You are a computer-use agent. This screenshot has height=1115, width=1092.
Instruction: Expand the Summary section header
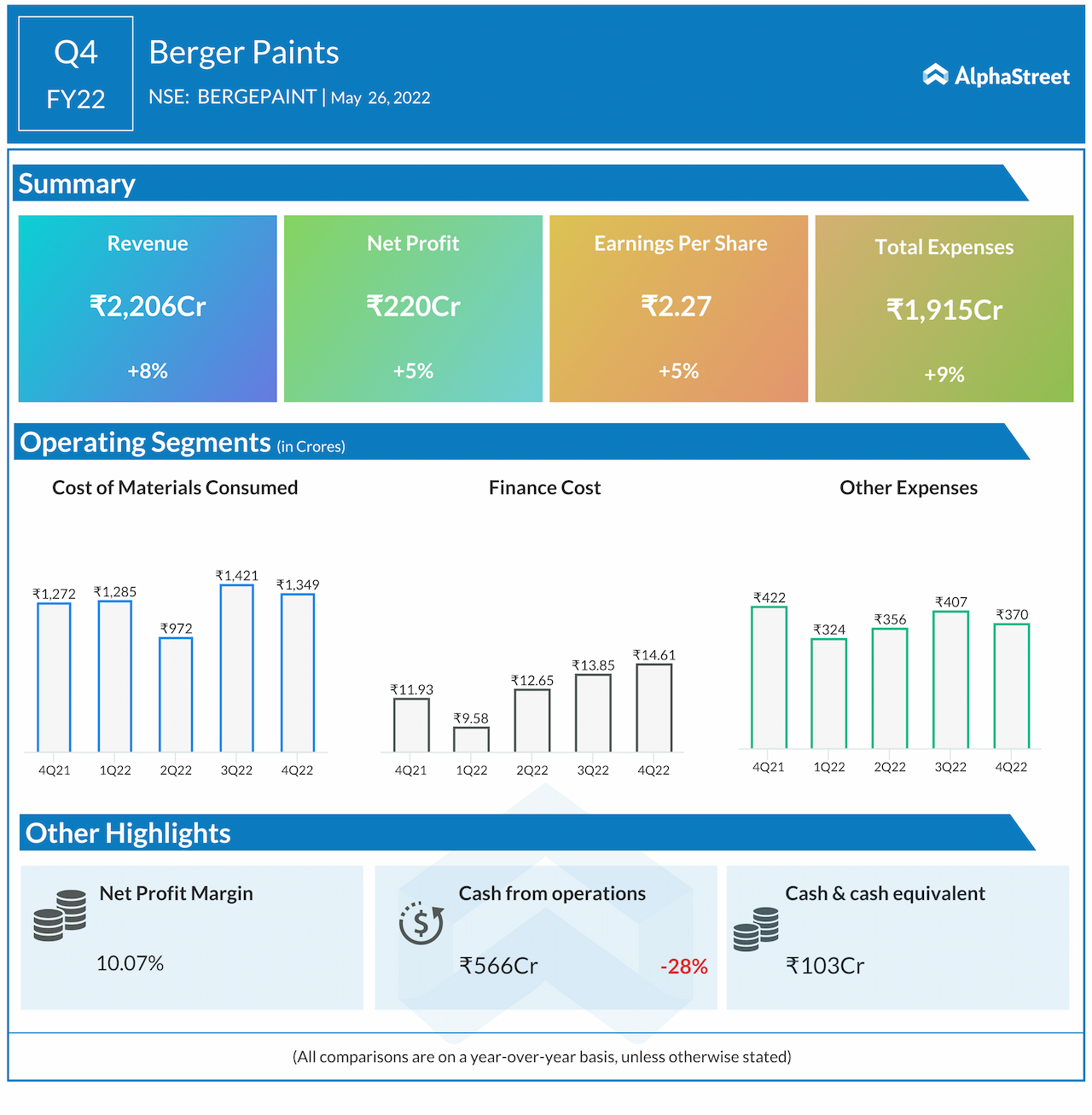click(x=77, y=183)
